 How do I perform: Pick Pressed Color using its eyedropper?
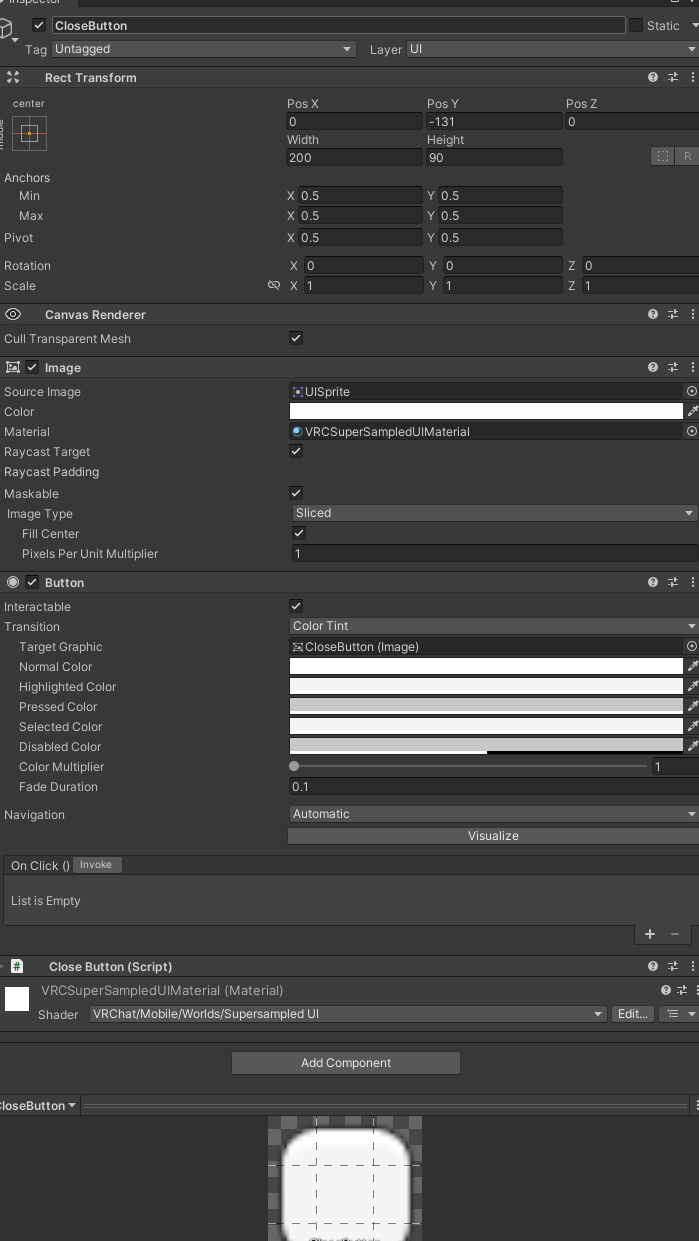point(692,706)
